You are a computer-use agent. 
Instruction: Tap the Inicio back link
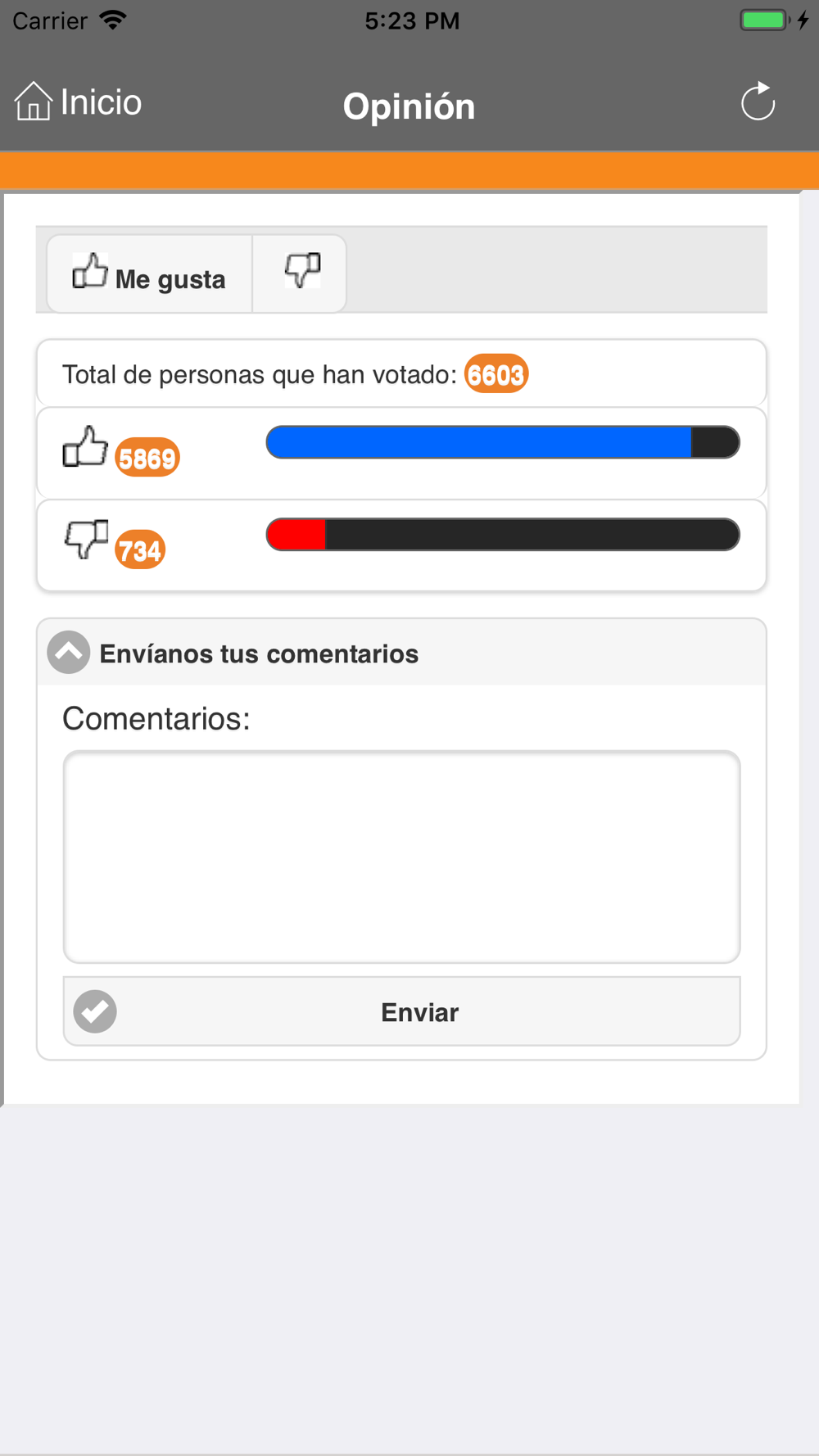(x=101, y=102)
